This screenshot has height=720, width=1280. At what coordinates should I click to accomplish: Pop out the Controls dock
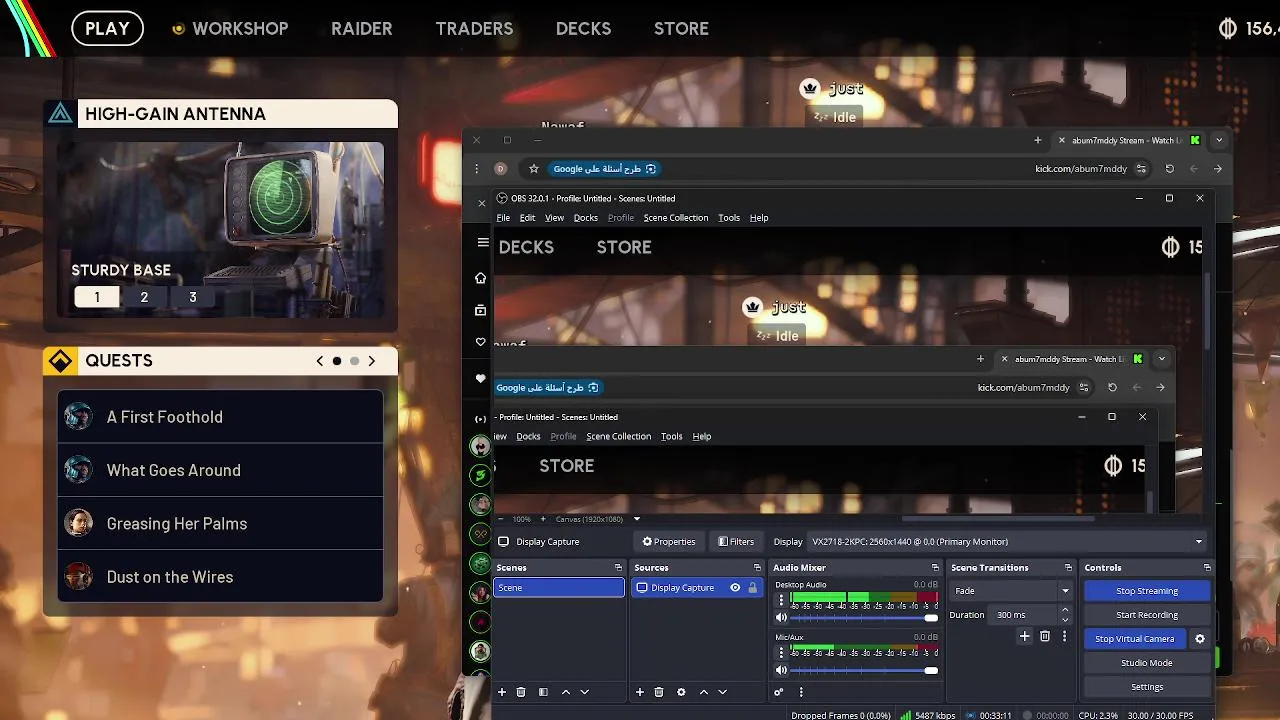click(1207, 568)
